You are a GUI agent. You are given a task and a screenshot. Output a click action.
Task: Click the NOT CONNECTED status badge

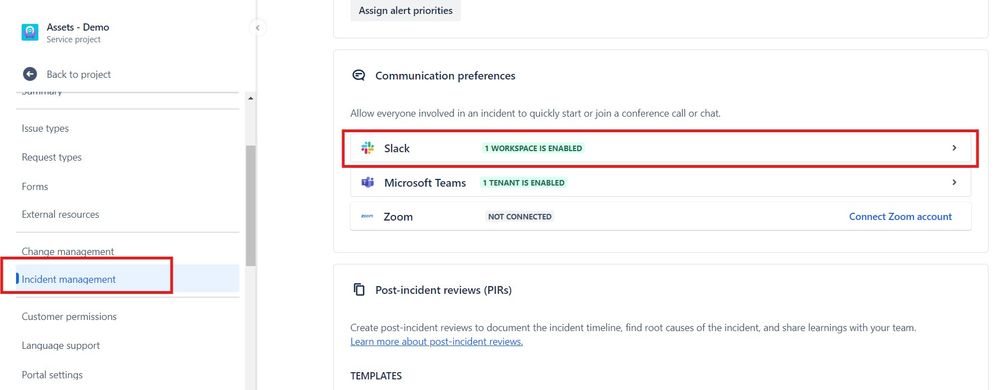(519, 216)
